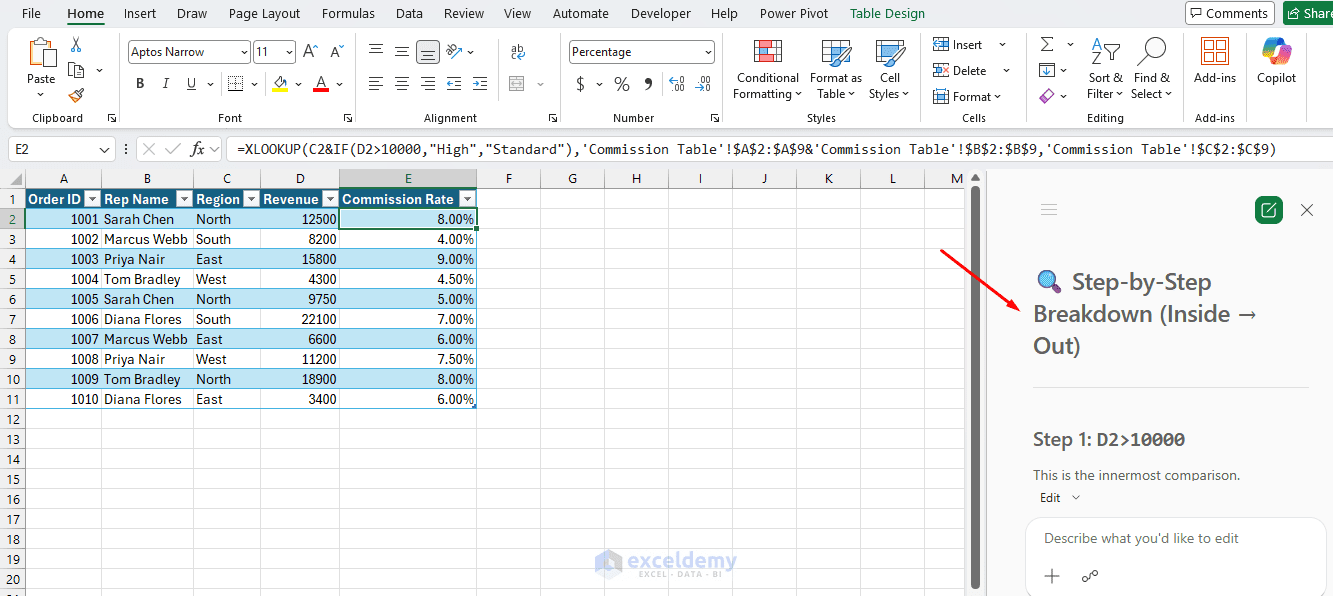1333x596 pixels.
Task: Open the font size dropdown
Action: 289,52
